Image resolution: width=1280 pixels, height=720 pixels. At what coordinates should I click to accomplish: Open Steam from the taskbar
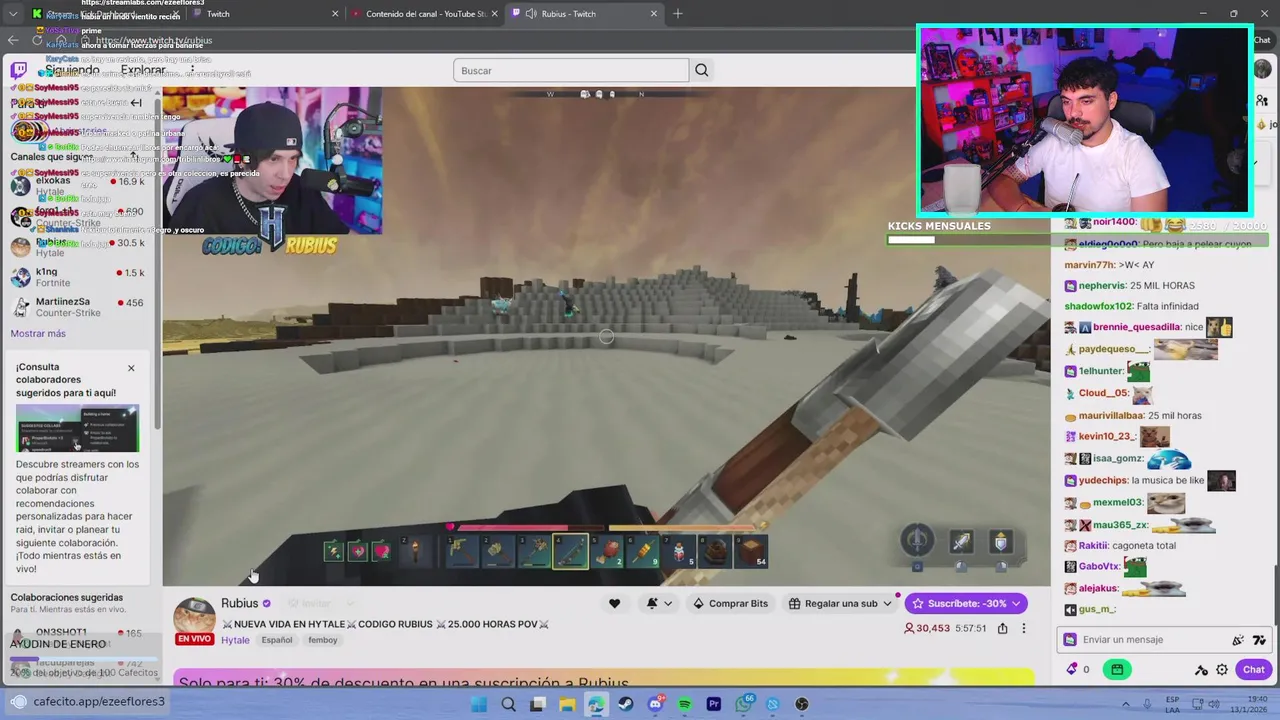pyautogui.click(x=625, y=704)
